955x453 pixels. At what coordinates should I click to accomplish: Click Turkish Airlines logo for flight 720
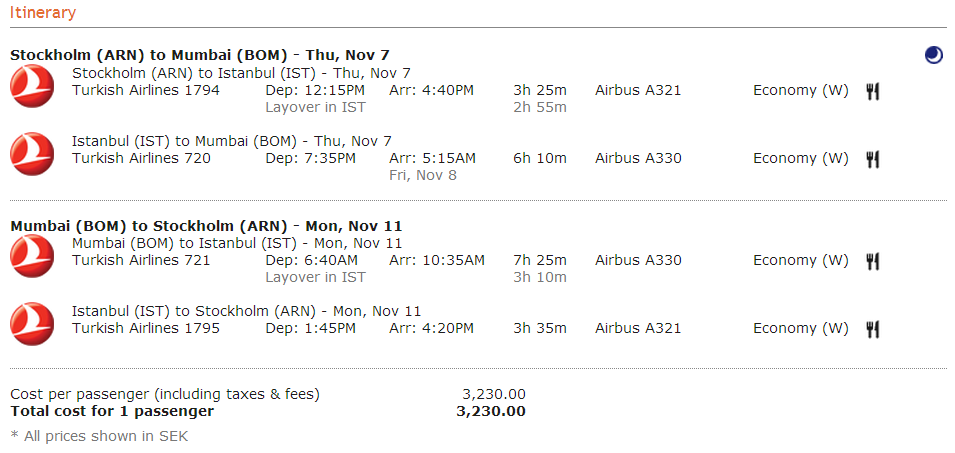32,154
